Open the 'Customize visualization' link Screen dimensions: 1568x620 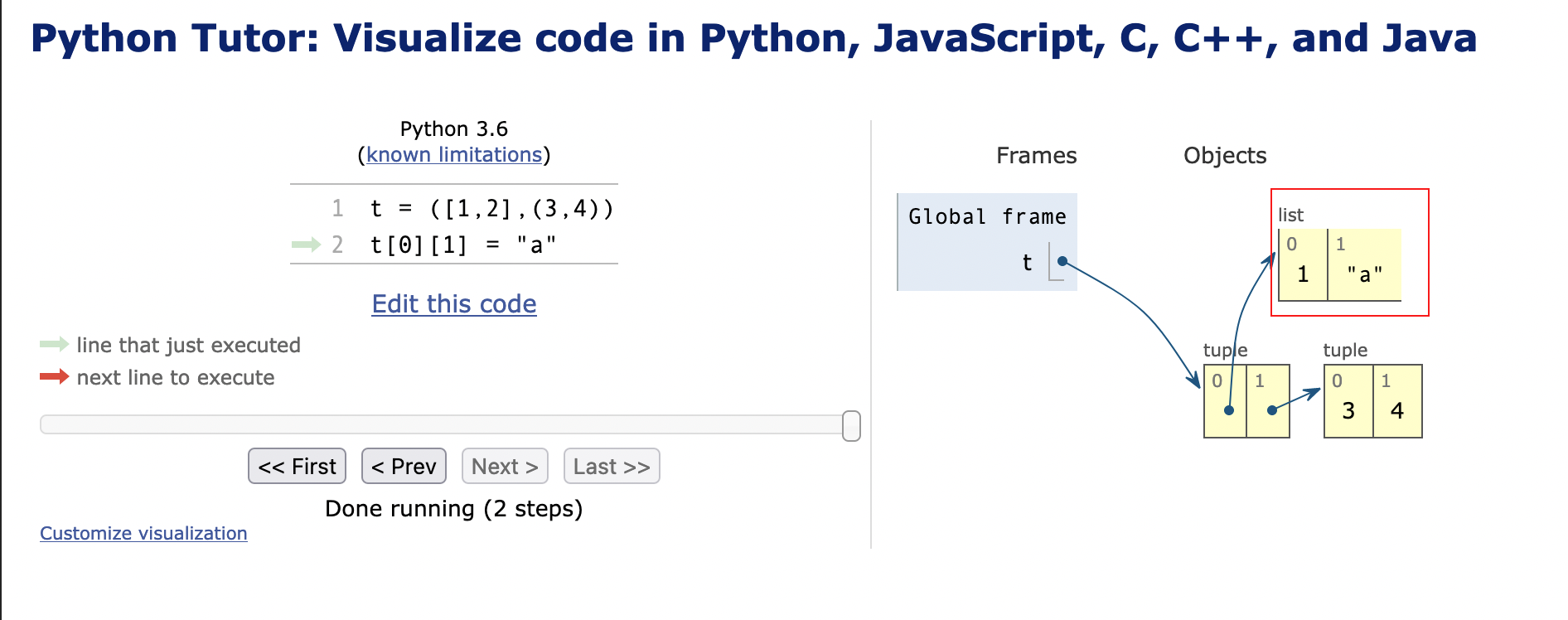[143, 533]
